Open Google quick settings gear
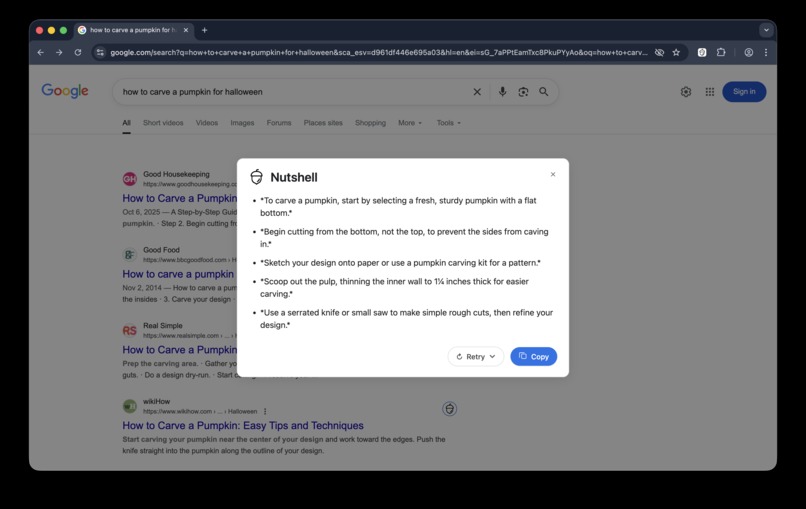 click(x=686, y=92)
